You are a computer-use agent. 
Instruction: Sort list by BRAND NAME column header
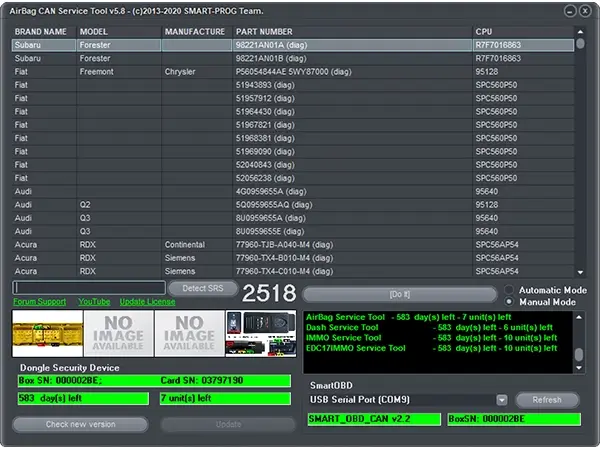click(x=42, y=32)
